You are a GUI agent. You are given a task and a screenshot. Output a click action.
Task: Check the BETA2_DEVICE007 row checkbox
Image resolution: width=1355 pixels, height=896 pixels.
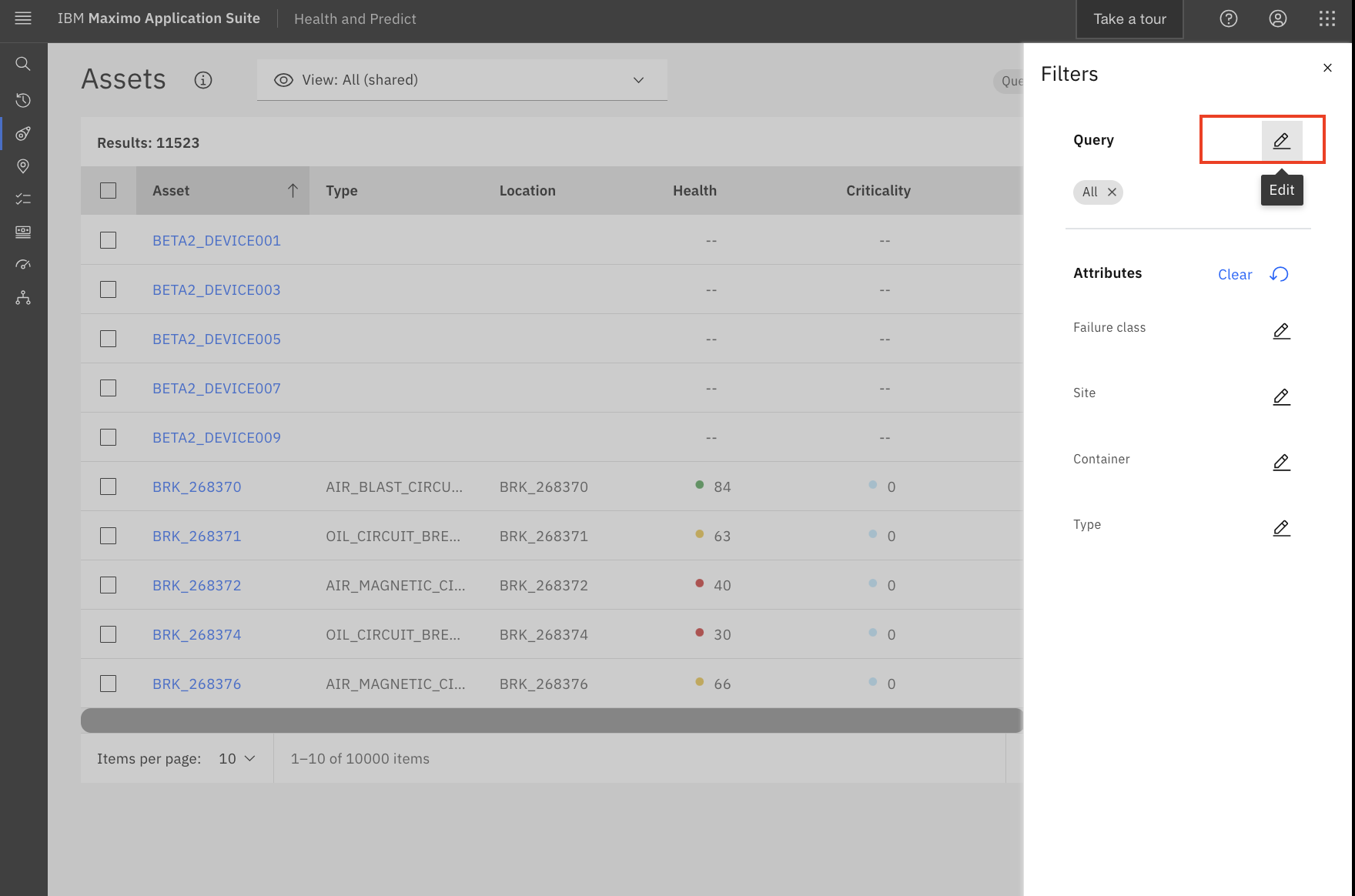tap(109, 388)
